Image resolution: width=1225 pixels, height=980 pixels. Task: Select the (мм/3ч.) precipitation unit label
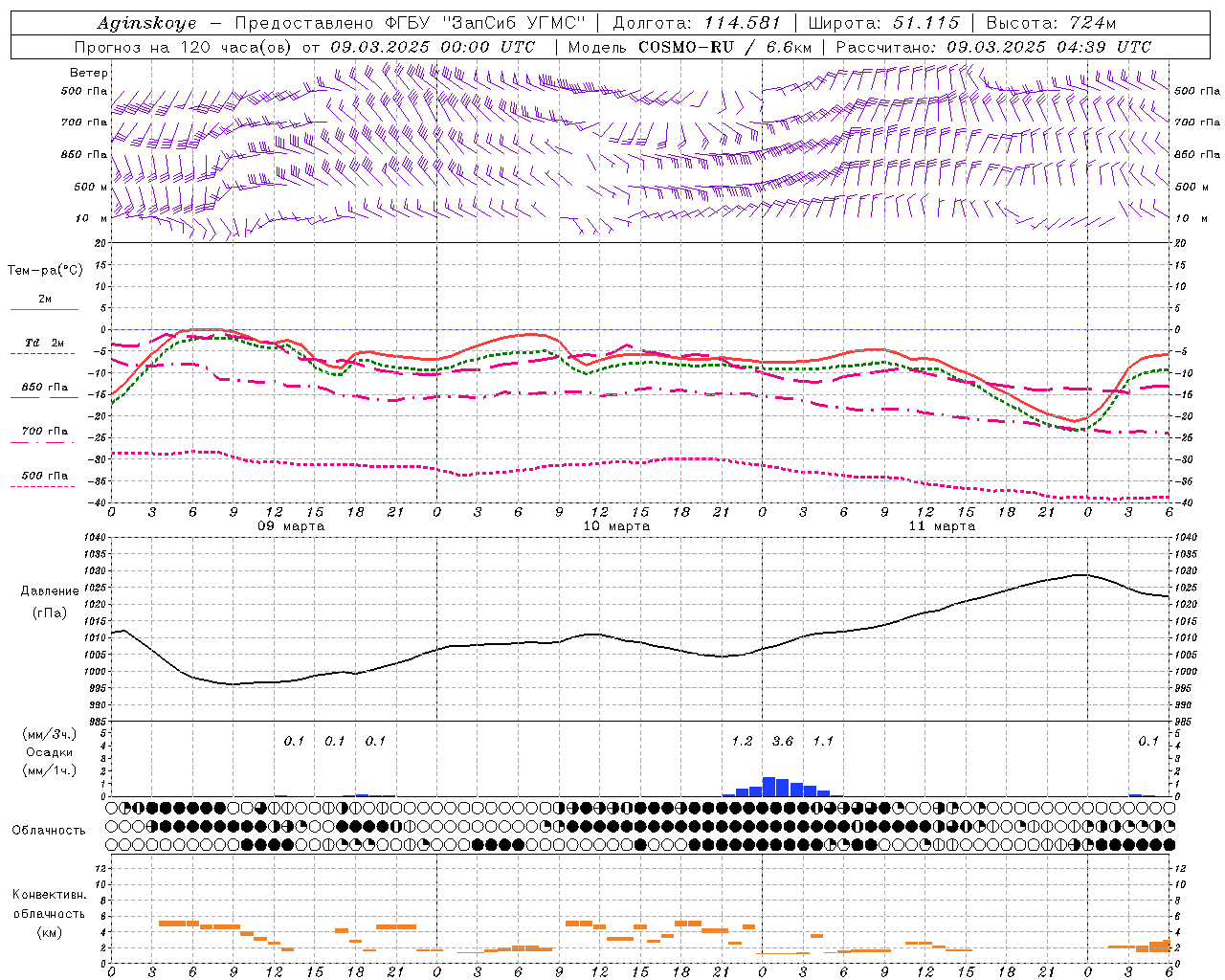coord(50,734)
